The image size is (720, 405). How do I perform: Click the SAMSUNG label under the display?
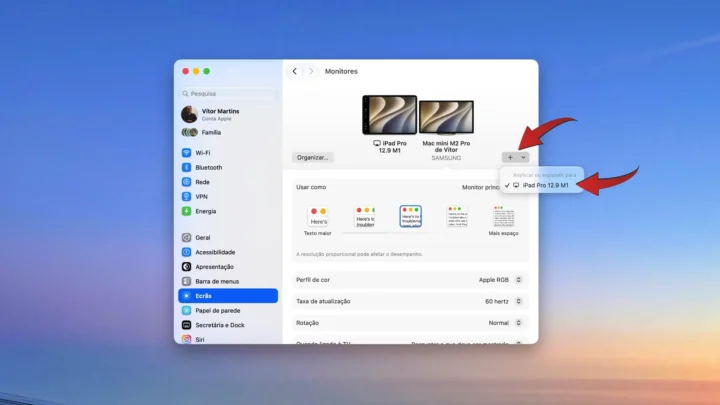point(446,158)
